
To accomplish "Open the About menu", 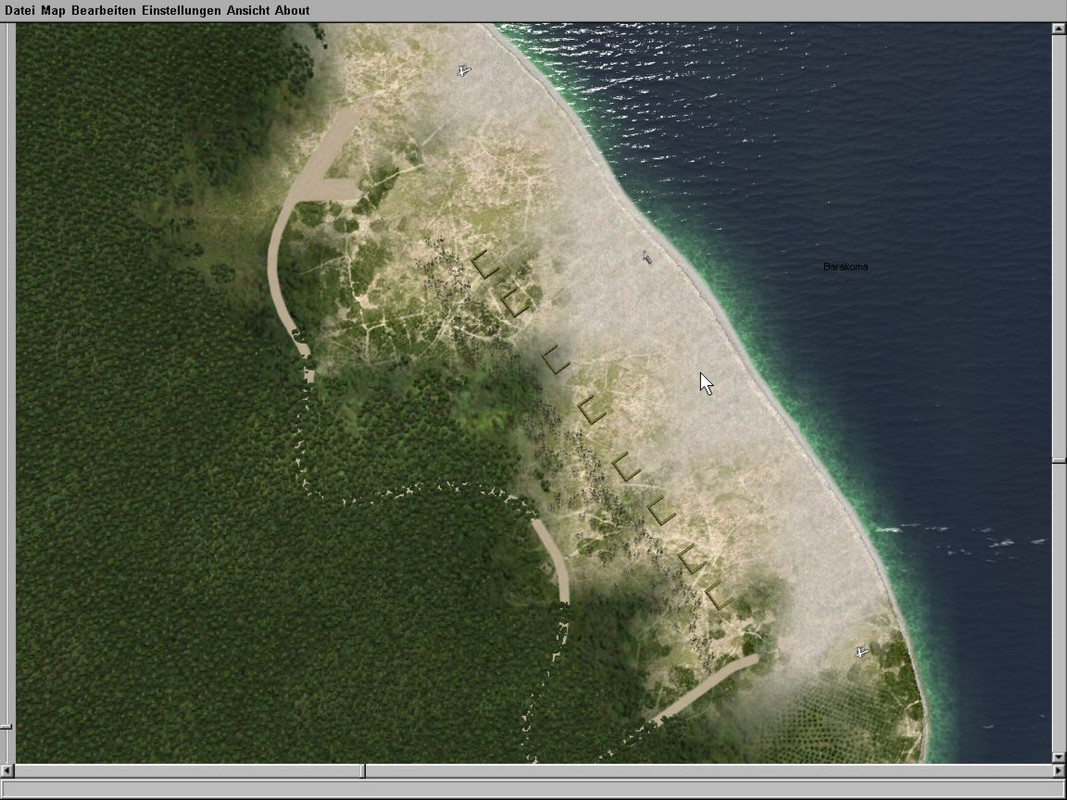I will coord(292,10).
